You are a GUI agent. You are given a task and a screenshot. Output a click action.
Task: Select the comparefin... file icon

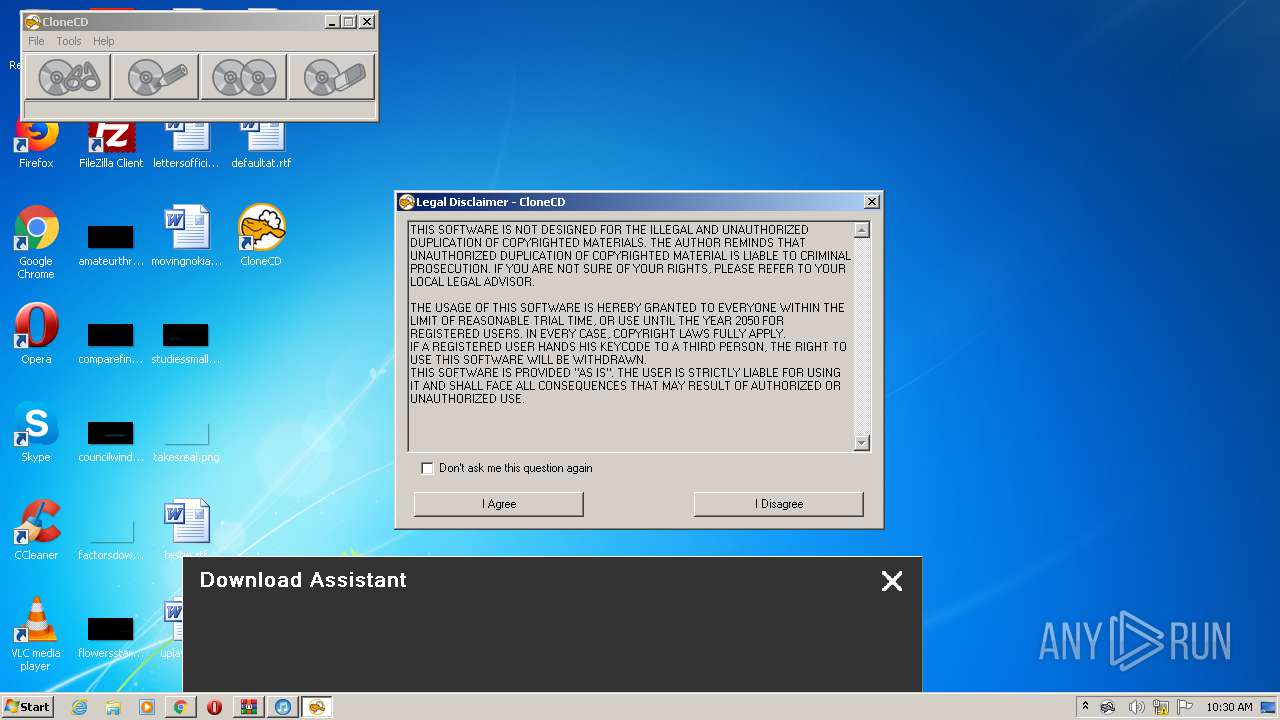(x=111, y=341)
